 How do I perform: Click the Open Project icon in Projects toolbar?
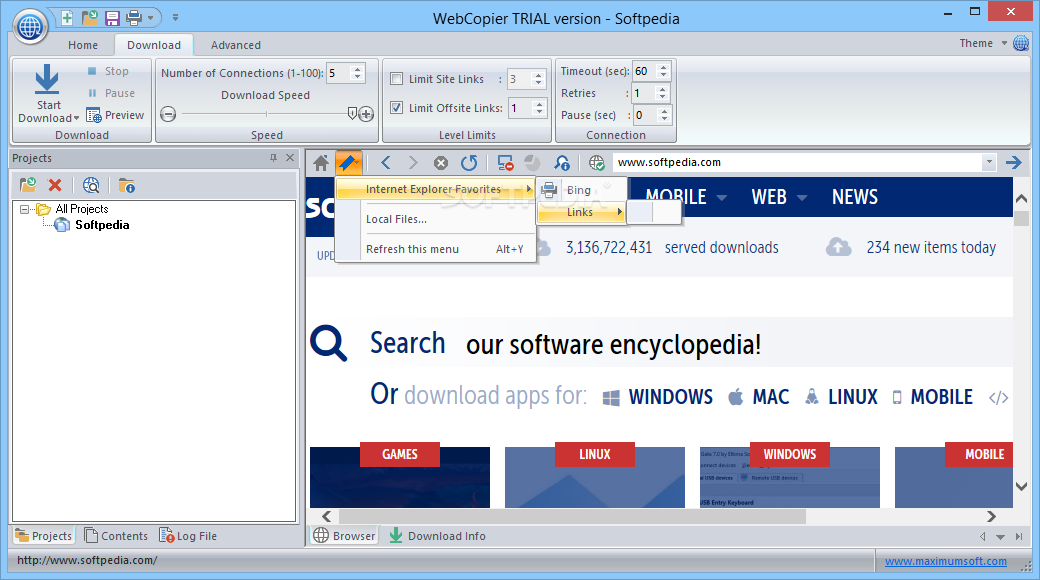(x=28, y=185)
